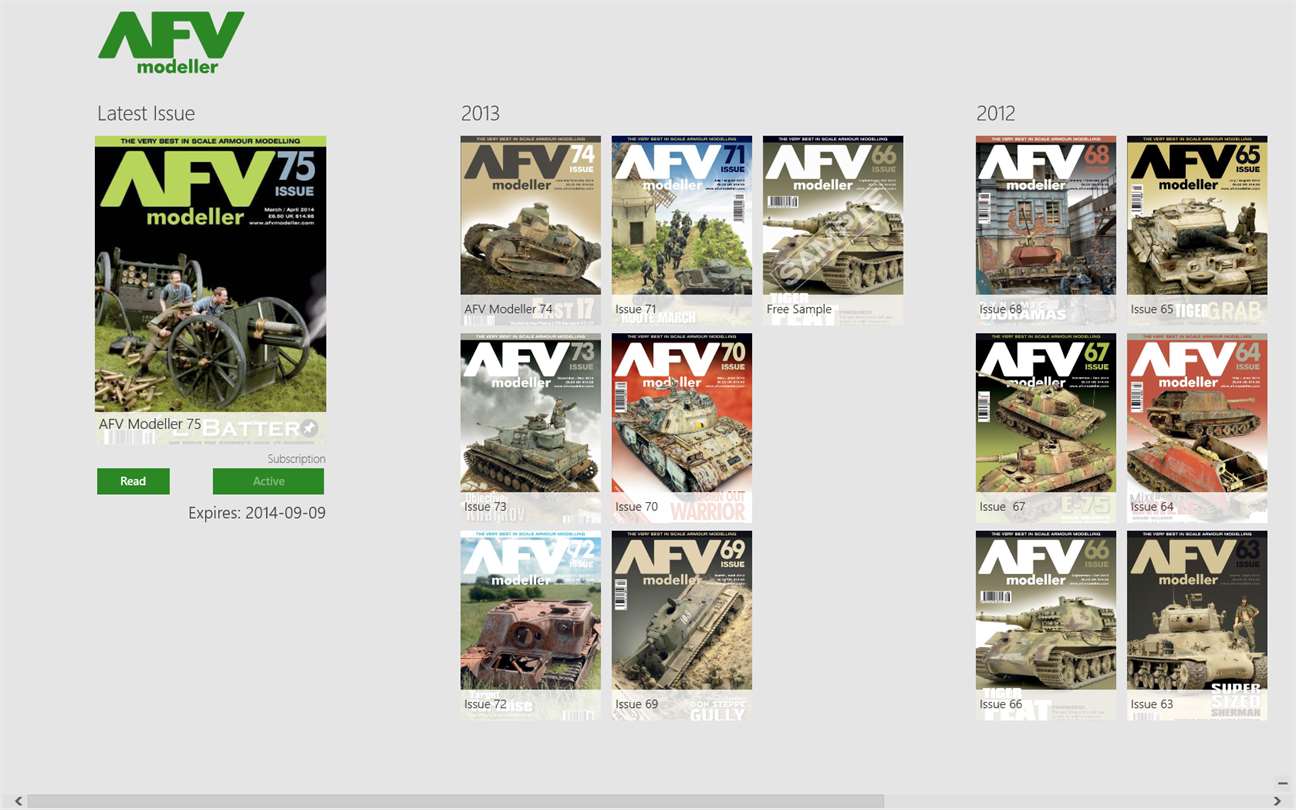Click the scroll left arrow
The image size is (1296, 810).
tap(16, 801)
